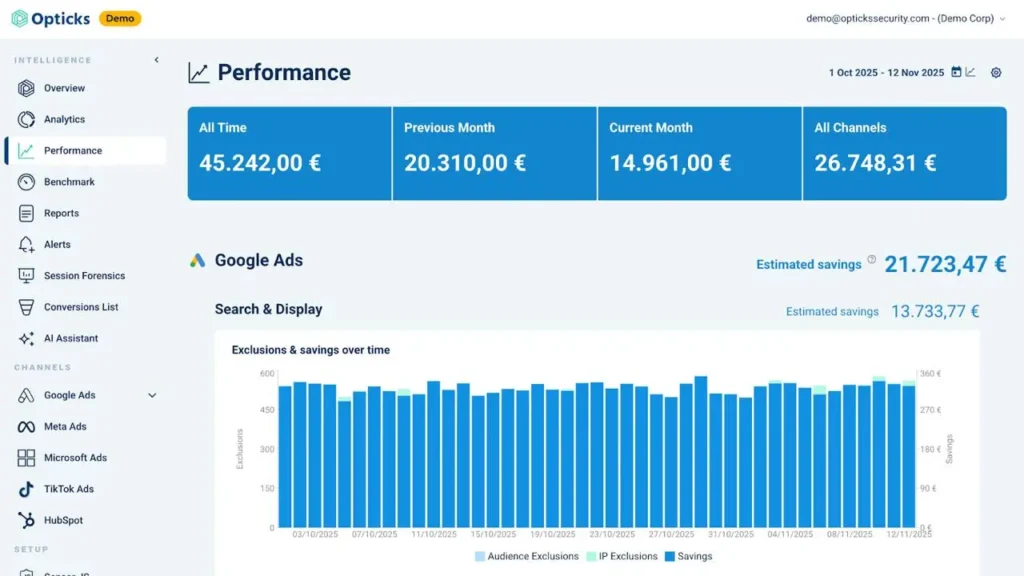This screenshot has height=576, width=1024.
Task: Click the Analytics sidebar icon
Action: pyautogui.click(x=26, y=120)
